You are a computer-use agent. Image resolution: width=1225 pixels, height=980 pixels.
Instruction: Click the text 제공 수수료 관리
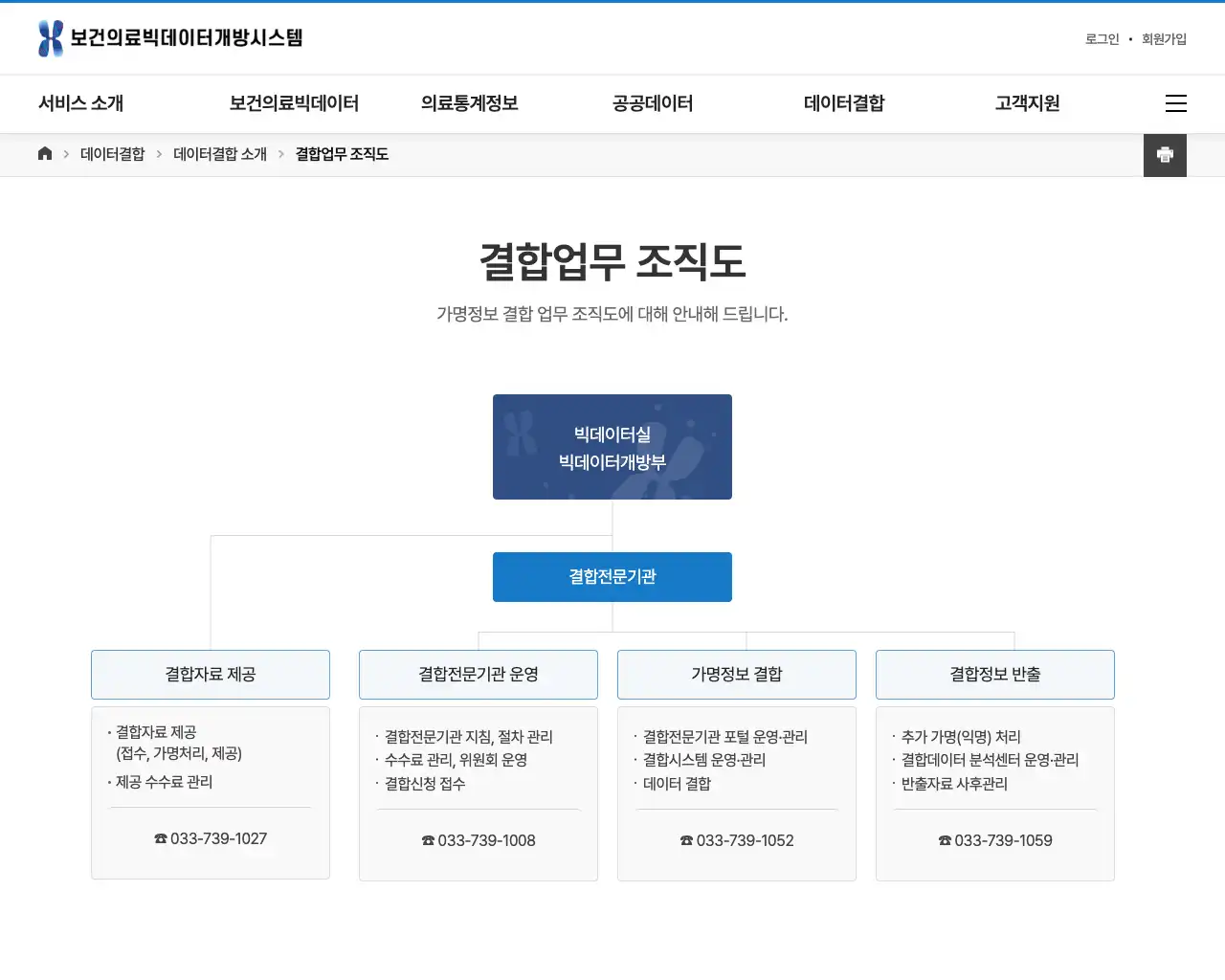[x=165, y=782]
